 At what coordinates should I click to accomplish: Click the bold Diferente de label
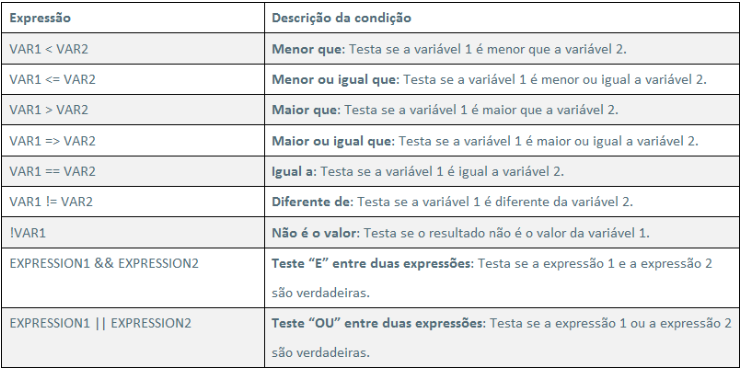[x=311, y=202]
